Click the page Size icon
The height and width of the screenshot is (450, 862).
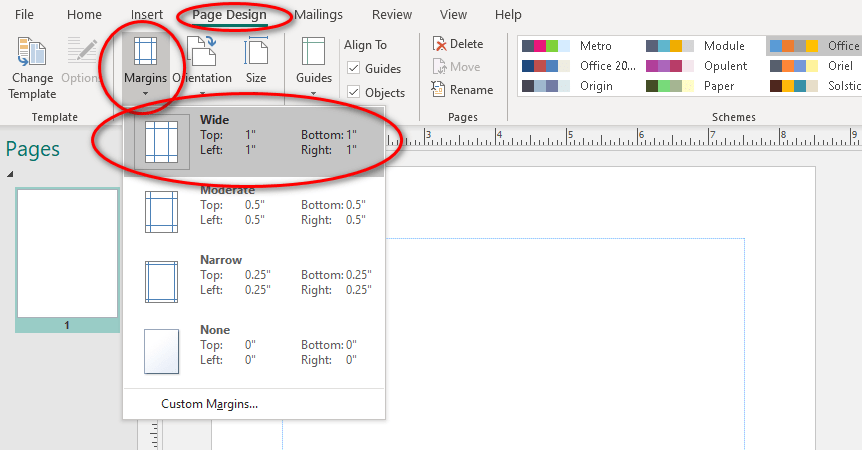pos(256,54)
